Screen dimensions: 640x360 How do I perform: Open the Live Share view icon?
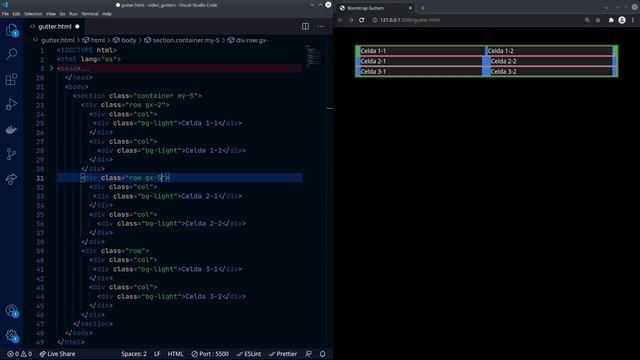[x=11, y=179]
